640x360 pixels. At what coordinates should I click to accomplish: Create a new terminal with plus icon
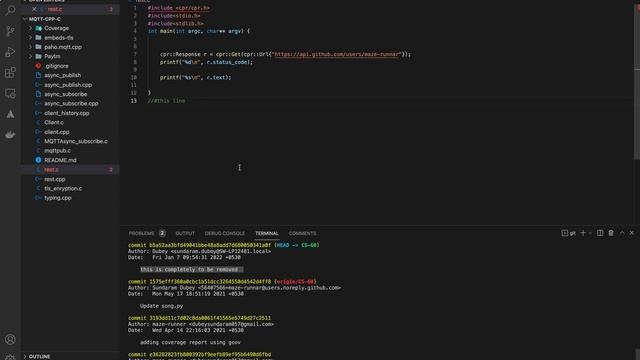pos(583,233)
